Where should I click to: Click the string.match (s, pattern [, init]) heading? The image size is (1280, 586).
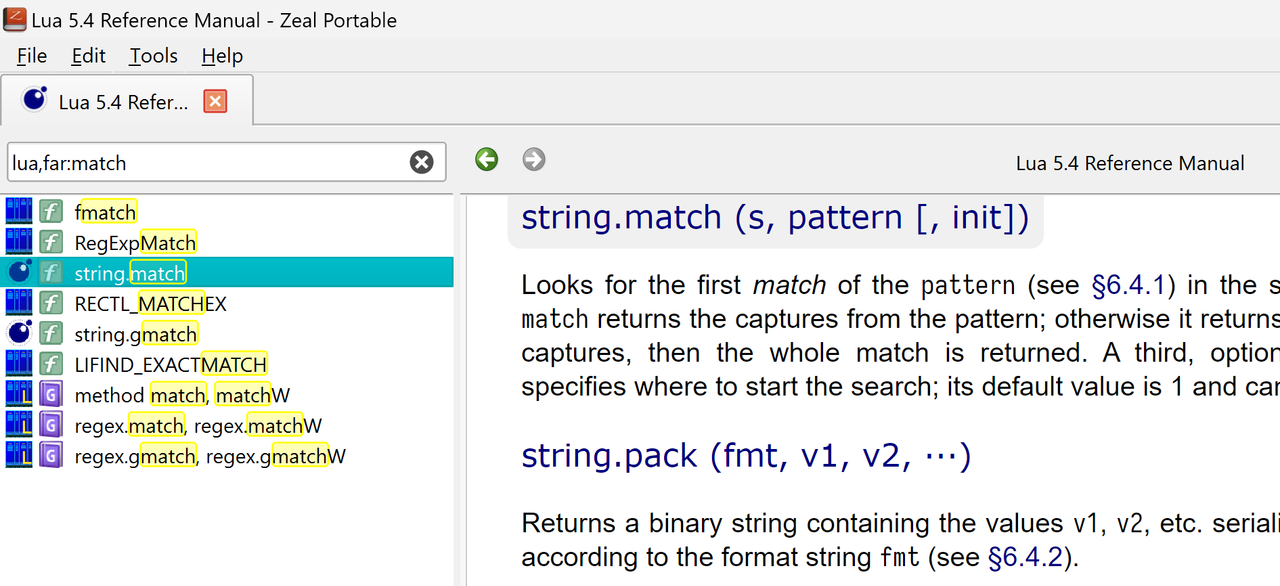pos(775,217)
